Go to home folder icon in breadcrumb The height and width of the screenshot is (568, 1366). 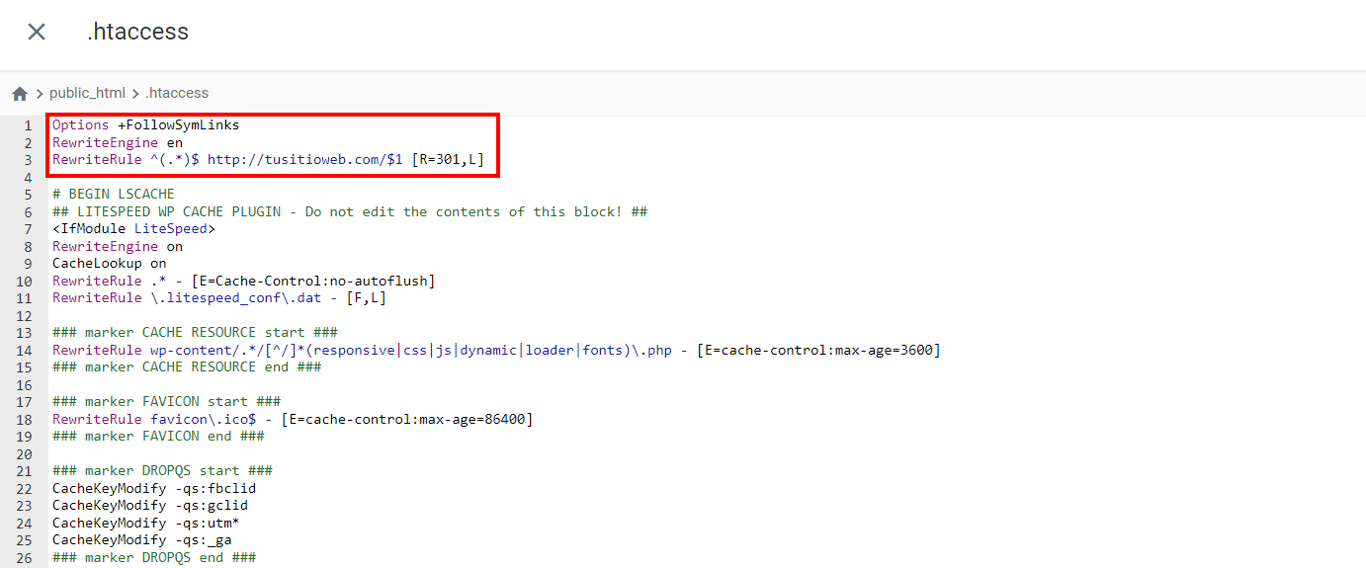click(20, 93)
